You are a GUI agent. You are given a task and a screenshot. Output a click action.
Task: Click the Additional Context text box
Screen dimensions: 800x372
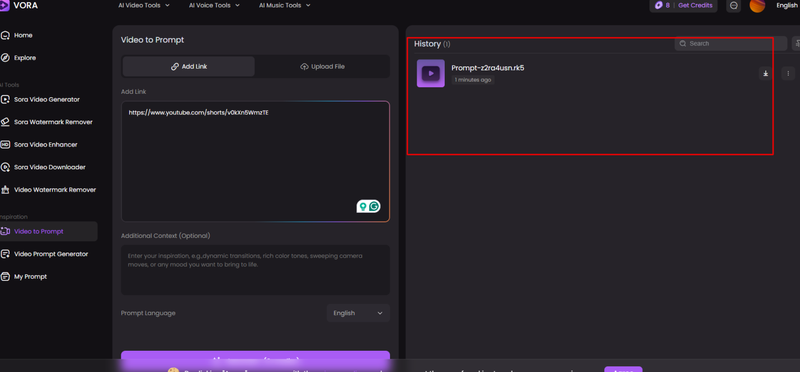(255, 269)
